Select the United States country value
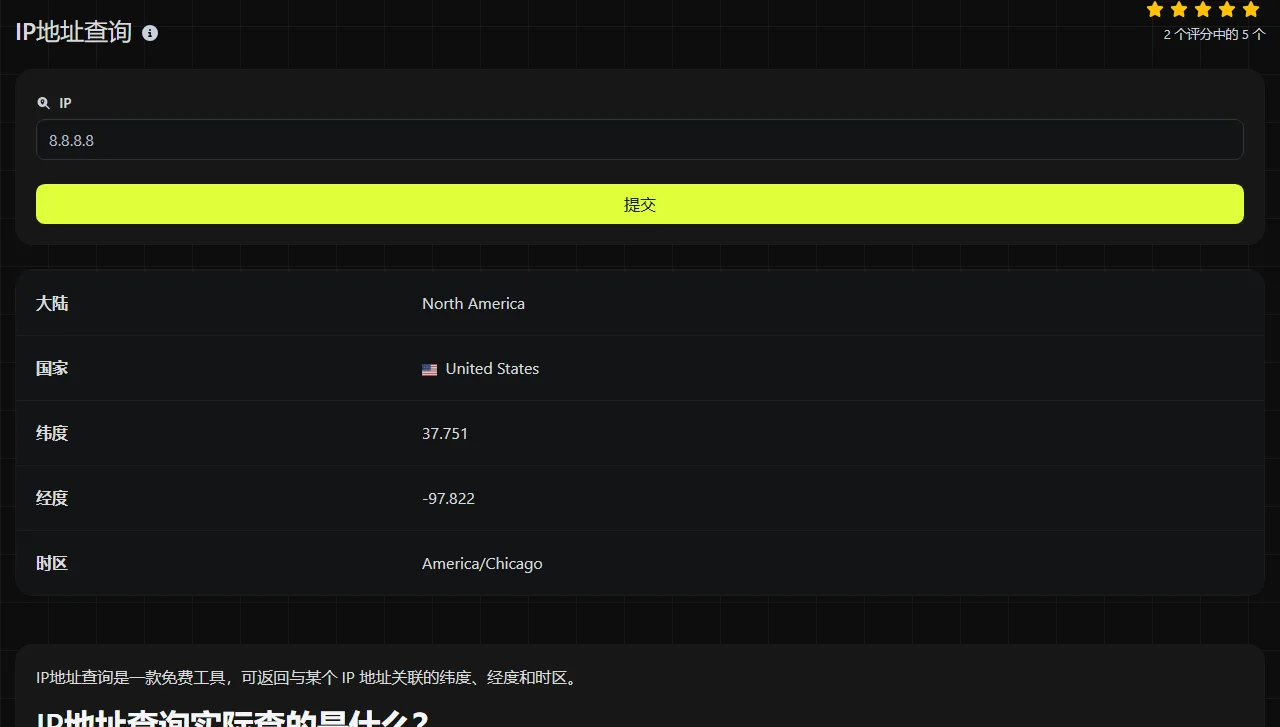Image resolution: width=1280 pixels, height=727 pixels. 492,369
